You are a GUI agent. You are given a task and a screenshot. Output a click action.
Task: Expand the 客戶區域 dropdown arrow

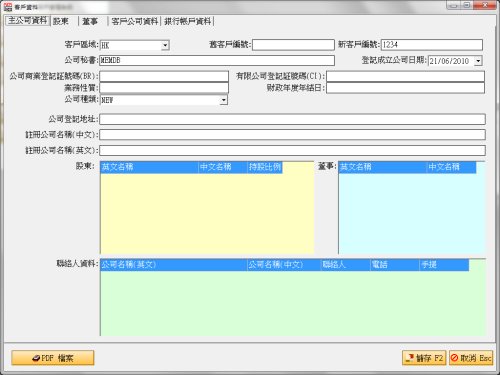coord(165,45)
